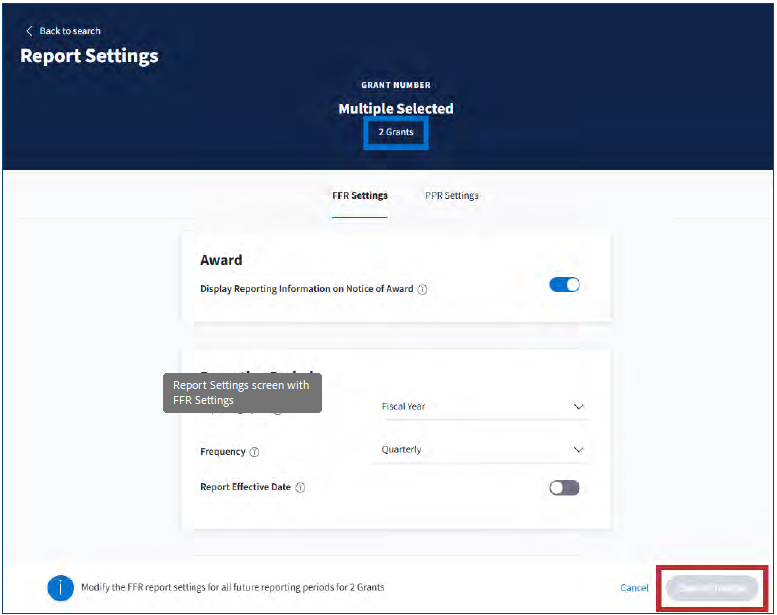The width and height of the screenshot is (777, 615).
Task: Click the Back to search arrow icon
Action: pos(29,31)
